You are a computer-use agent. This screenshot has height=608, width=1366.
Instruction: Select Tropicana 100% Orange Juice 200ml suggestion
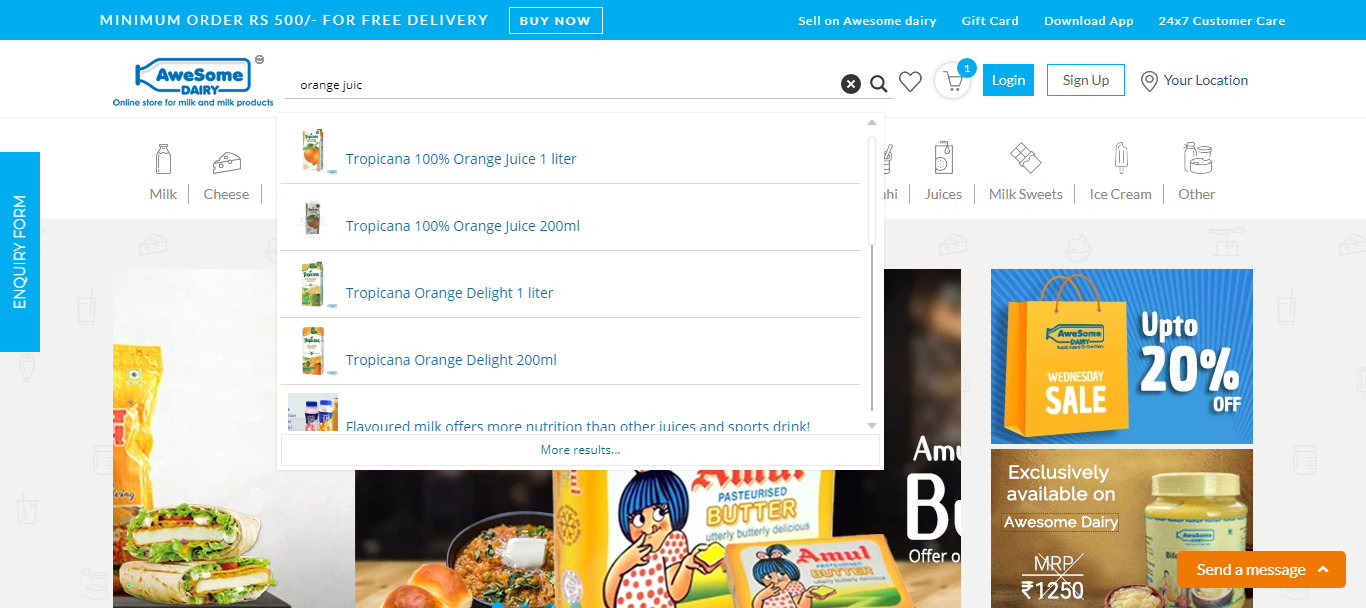coord(570,218)
